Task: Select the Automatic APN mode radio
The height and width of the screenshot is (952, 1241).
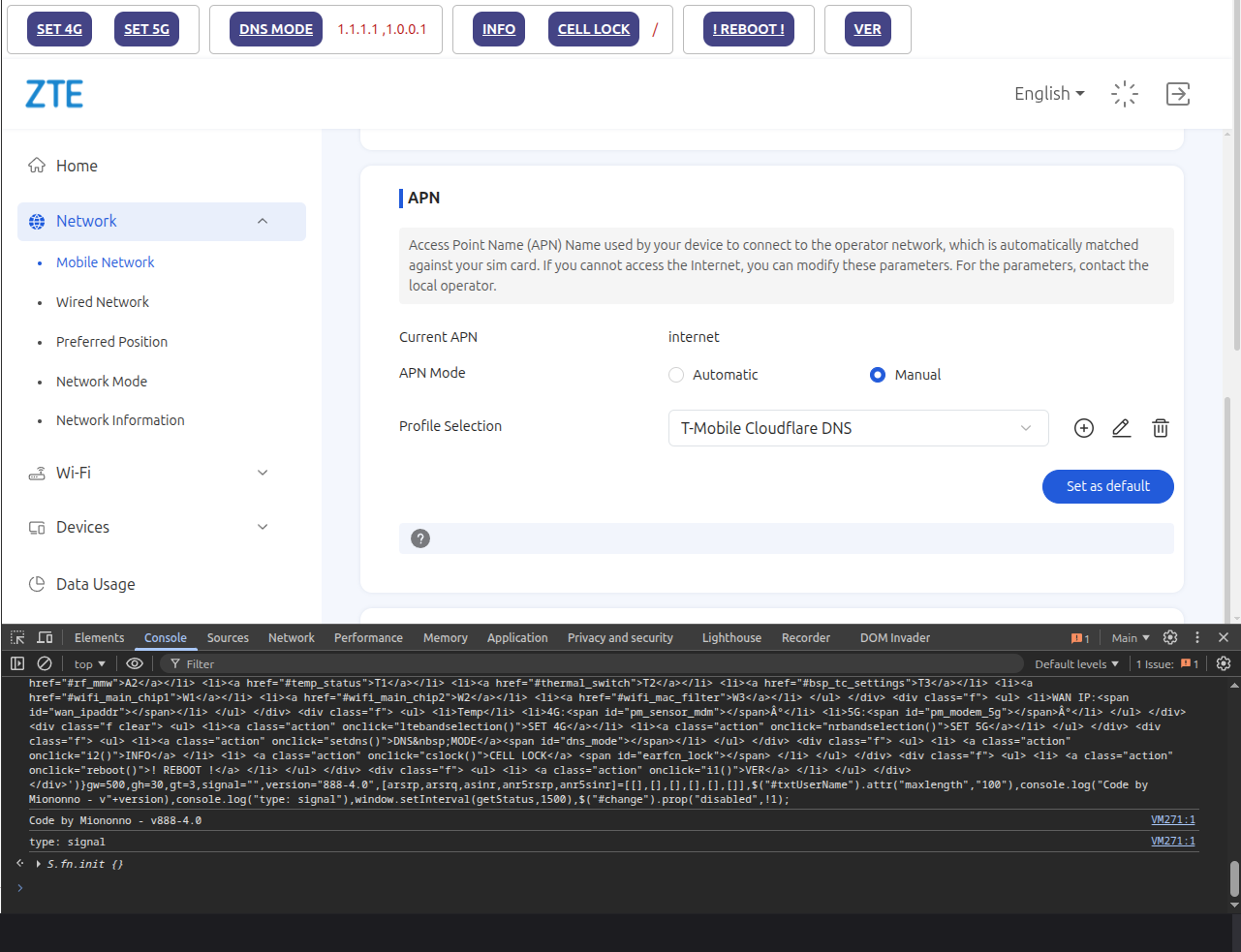Action: click(676, 375)
